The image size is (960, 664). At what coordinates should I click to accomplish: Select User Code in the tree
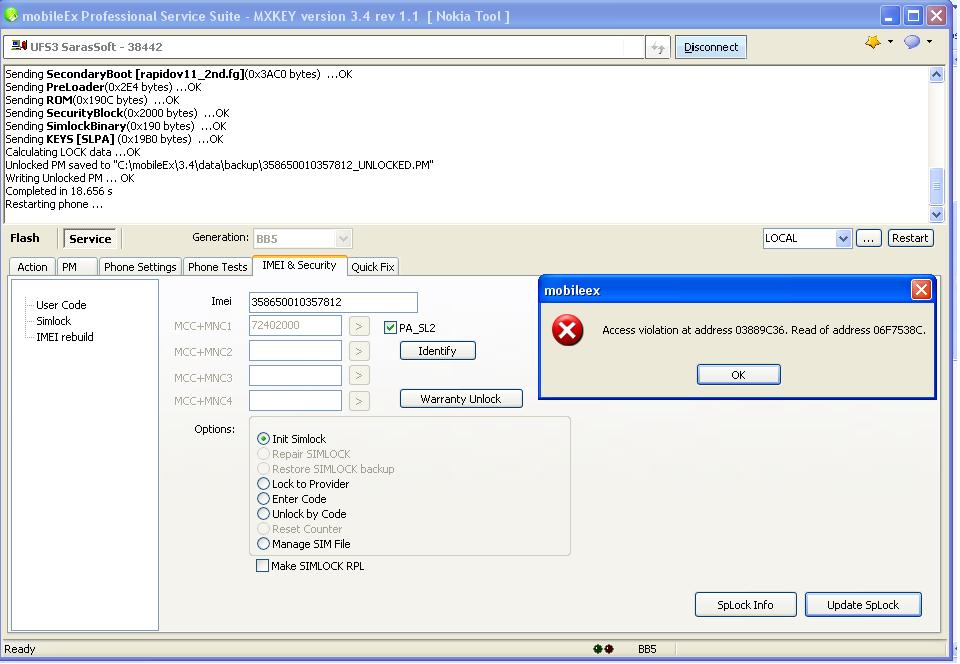coord(61,305)
